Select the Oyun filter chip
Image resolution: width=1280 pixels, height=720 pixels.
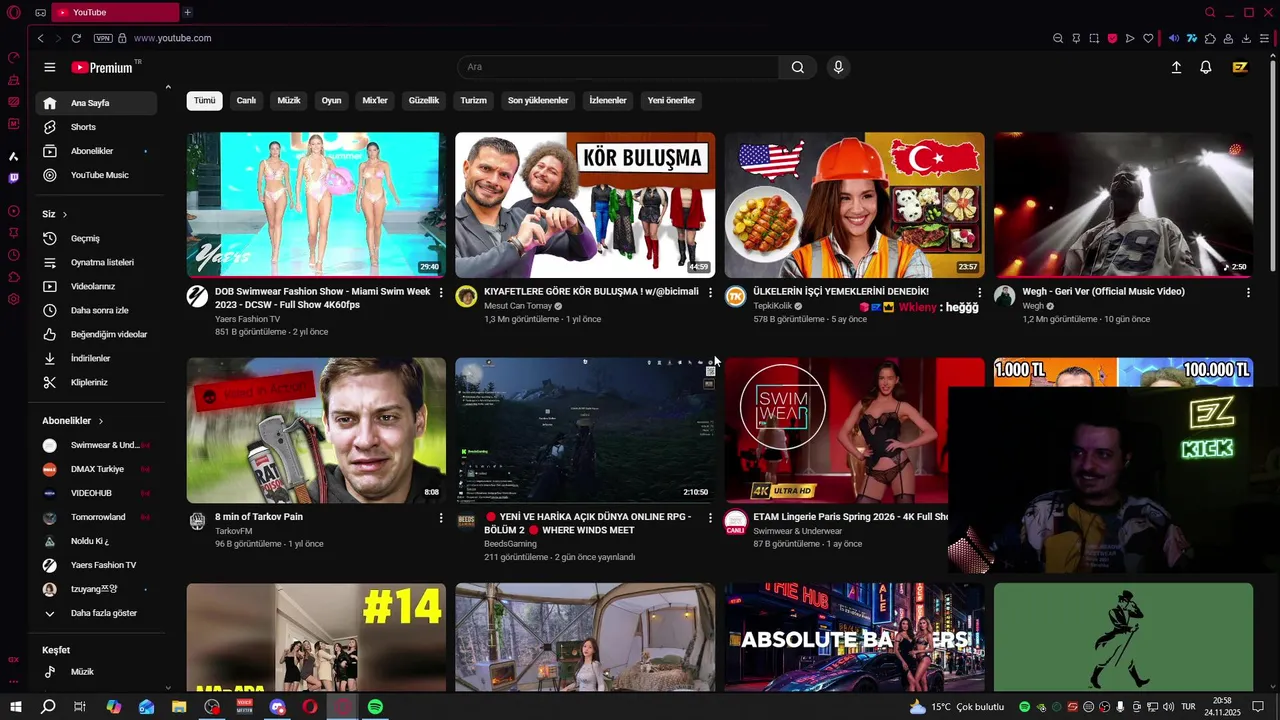331,100
